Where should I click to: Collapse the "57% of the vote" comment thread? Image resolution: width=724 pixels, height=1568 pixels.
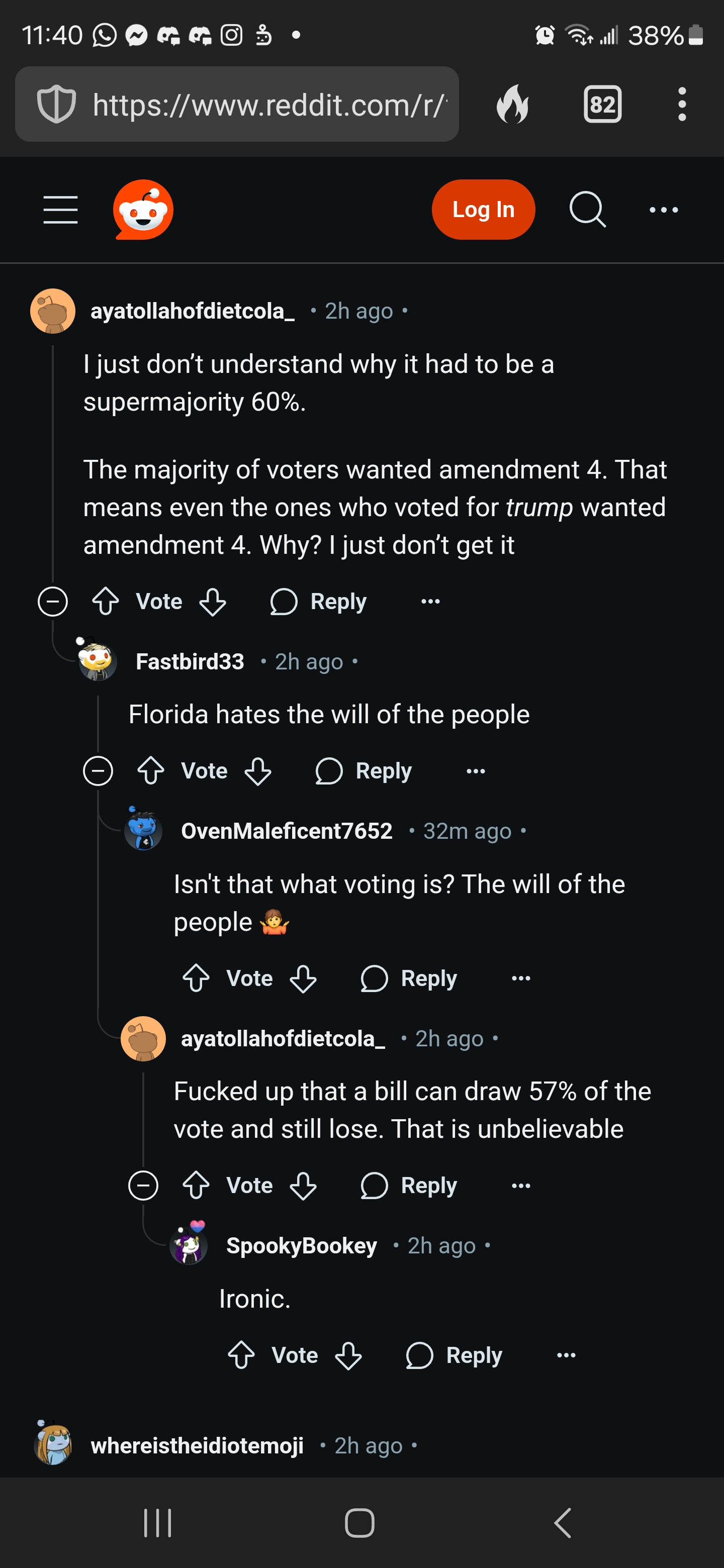(143, 1185)
